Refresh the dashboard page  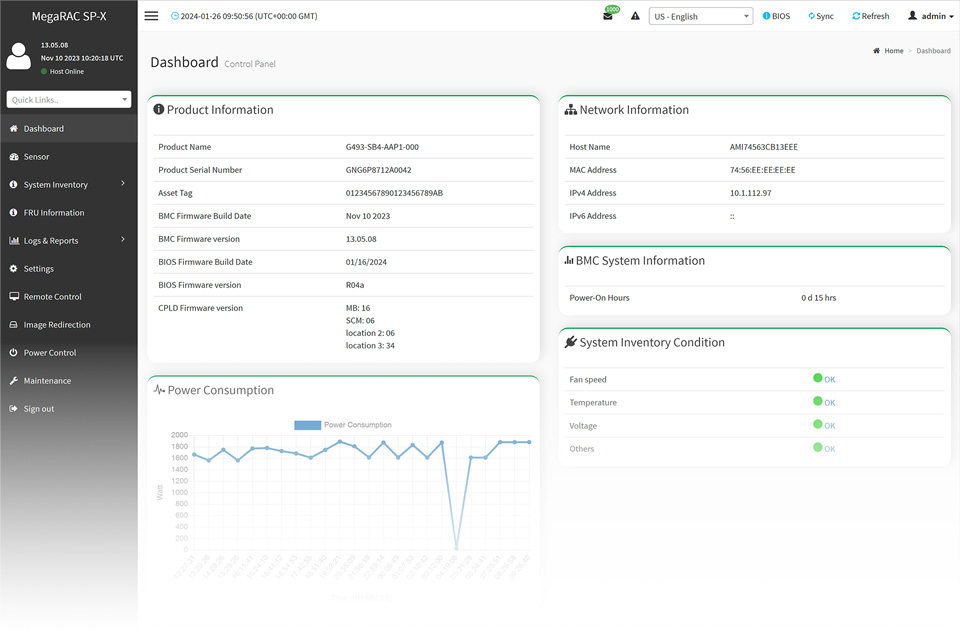click(870, 16)
